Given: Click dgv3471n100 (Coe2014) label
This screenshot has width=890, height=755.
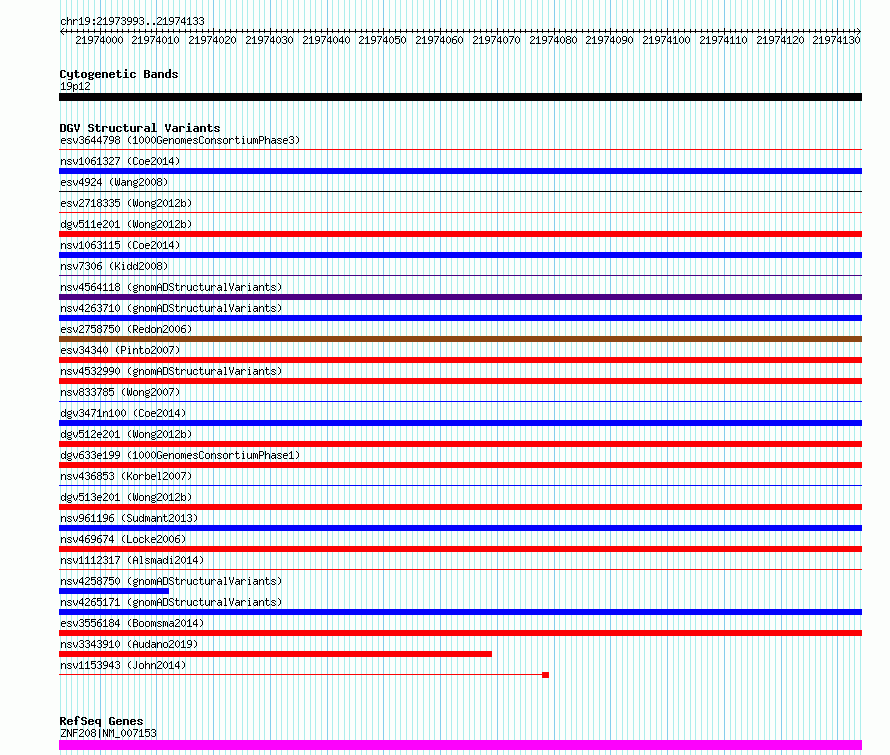Looking at the screenshot, I should point(123,413).
